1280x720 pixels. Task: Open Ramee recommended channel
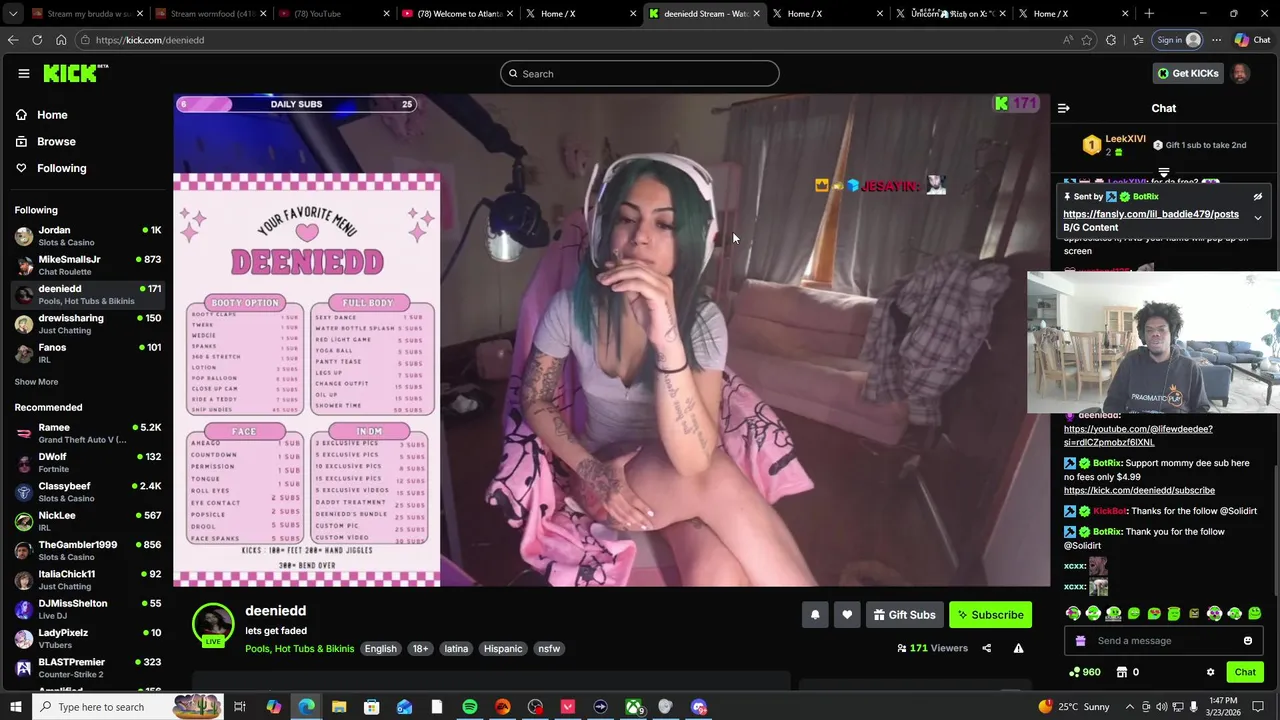coord(87,433)
